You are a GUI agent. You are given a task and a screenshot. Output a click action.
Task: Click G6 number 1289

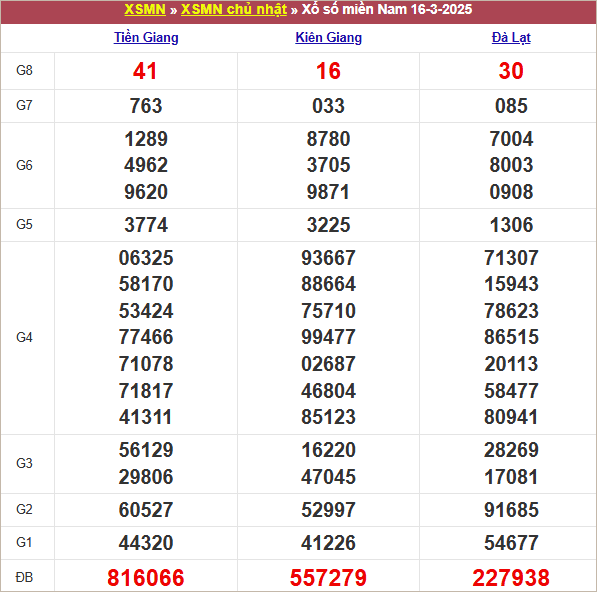146,139
